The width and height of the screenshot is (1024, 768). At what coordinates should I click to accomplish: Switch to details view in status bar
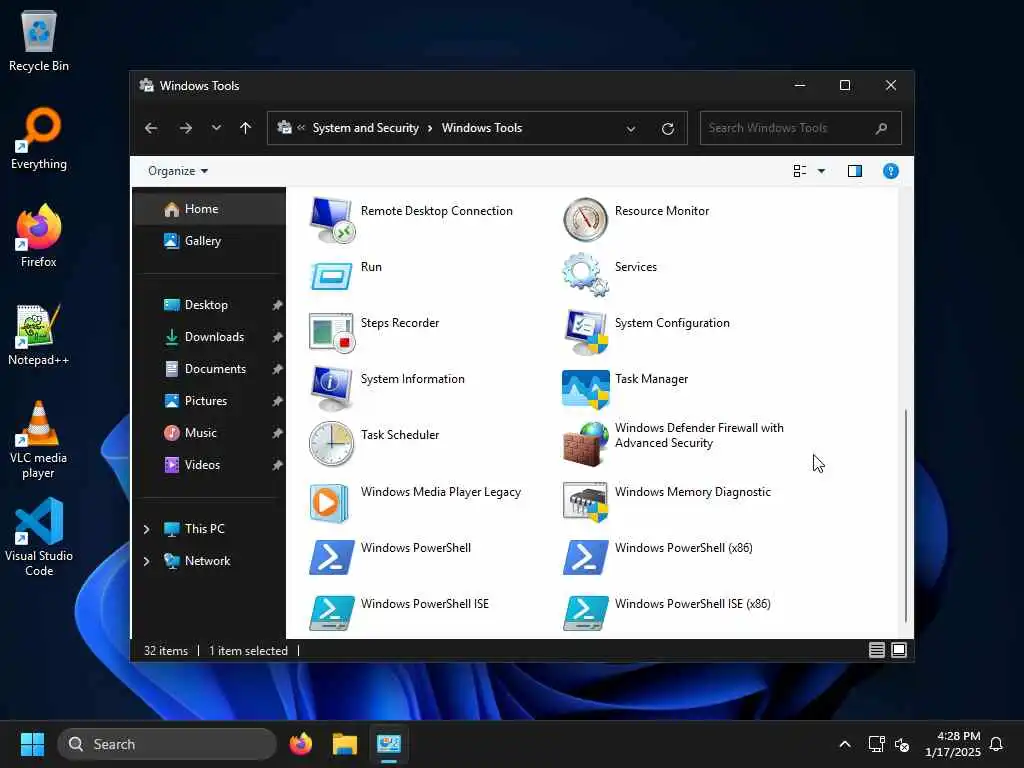tap(876, 650)
